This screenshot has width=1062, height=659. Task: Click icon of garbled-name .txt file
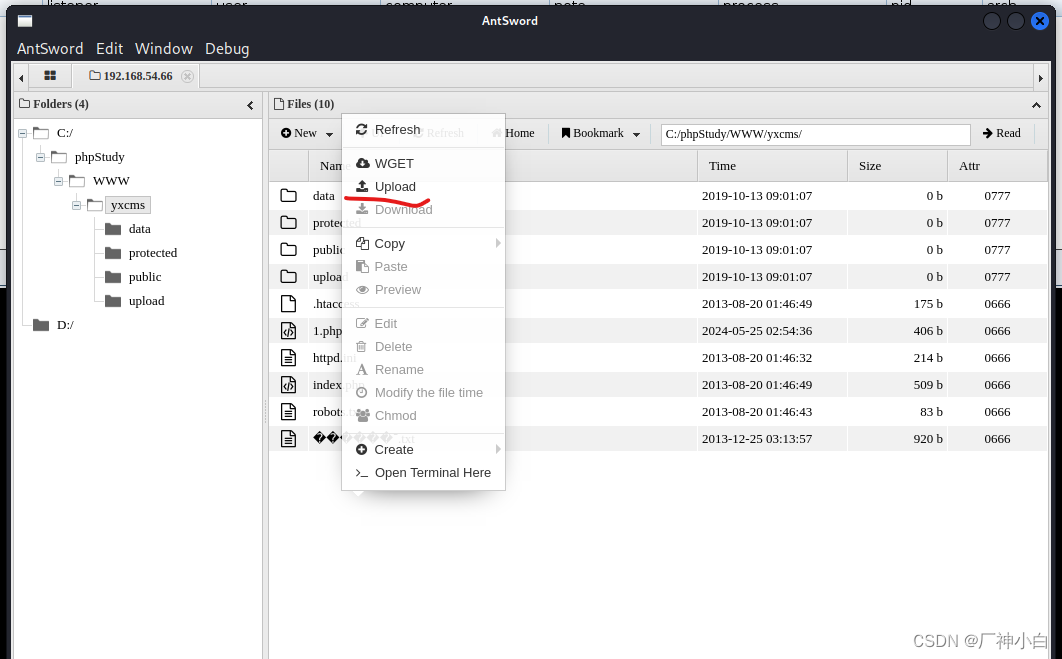pyautogui.click(x=289, y=439)
